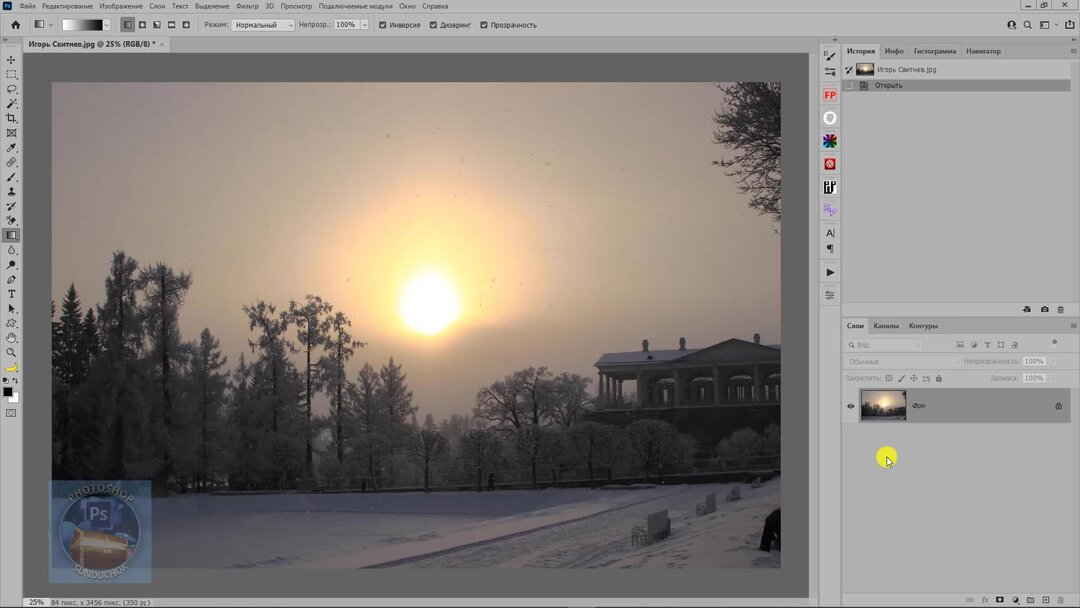
Task: Create new snapshot camera icon in History
Action: point(1044,310)
